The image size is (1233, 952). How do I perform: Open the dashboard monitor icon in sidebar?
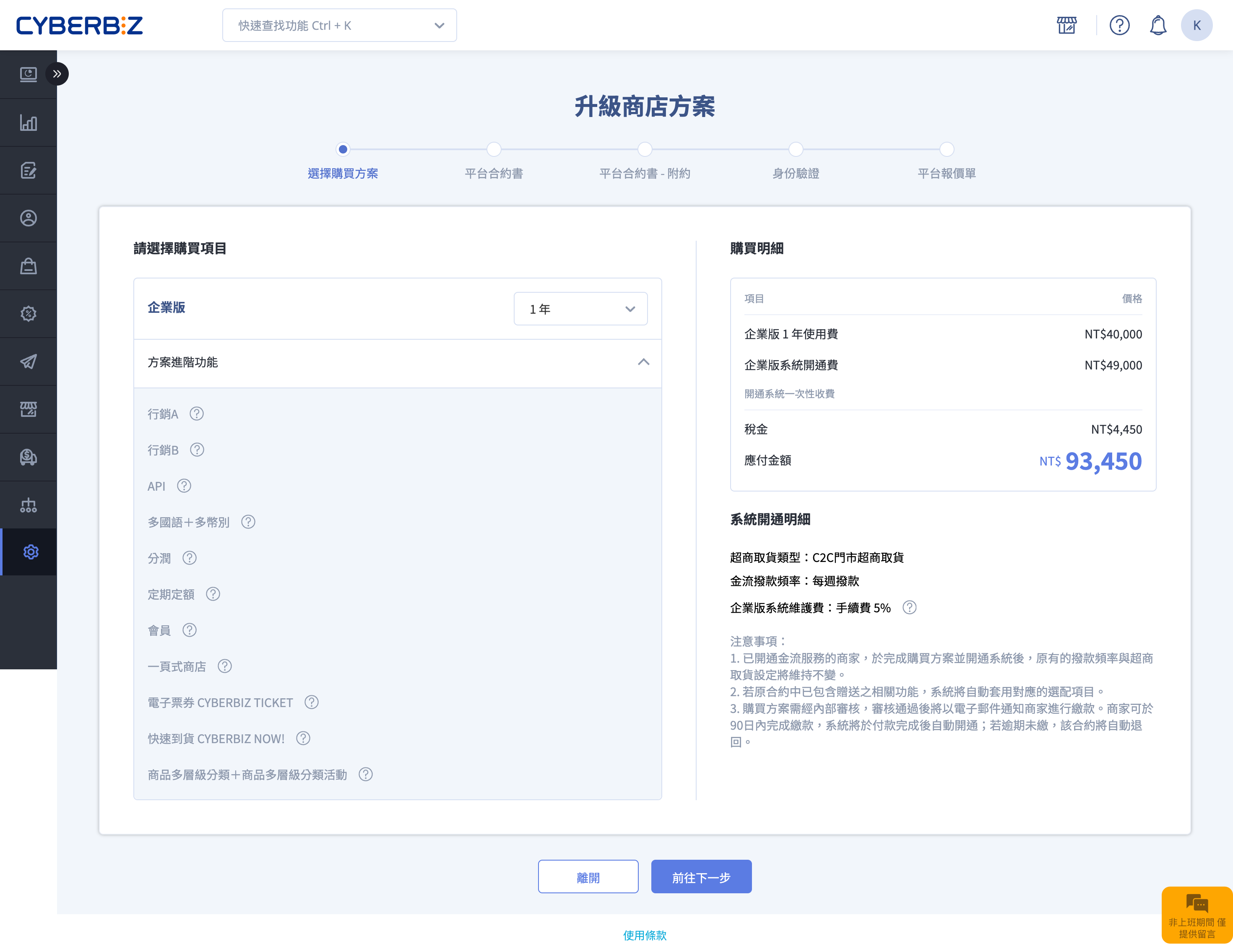tap(28, 75)
